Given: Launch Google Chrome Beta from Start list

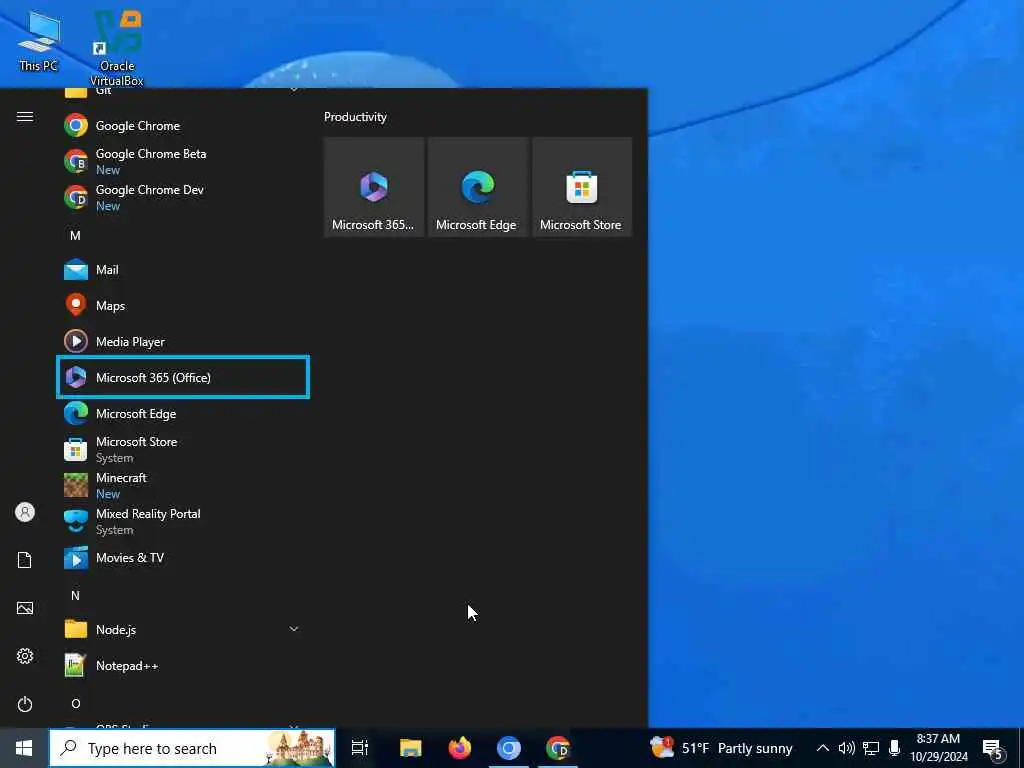Looking at the screenshot, I should coord(183,161).
